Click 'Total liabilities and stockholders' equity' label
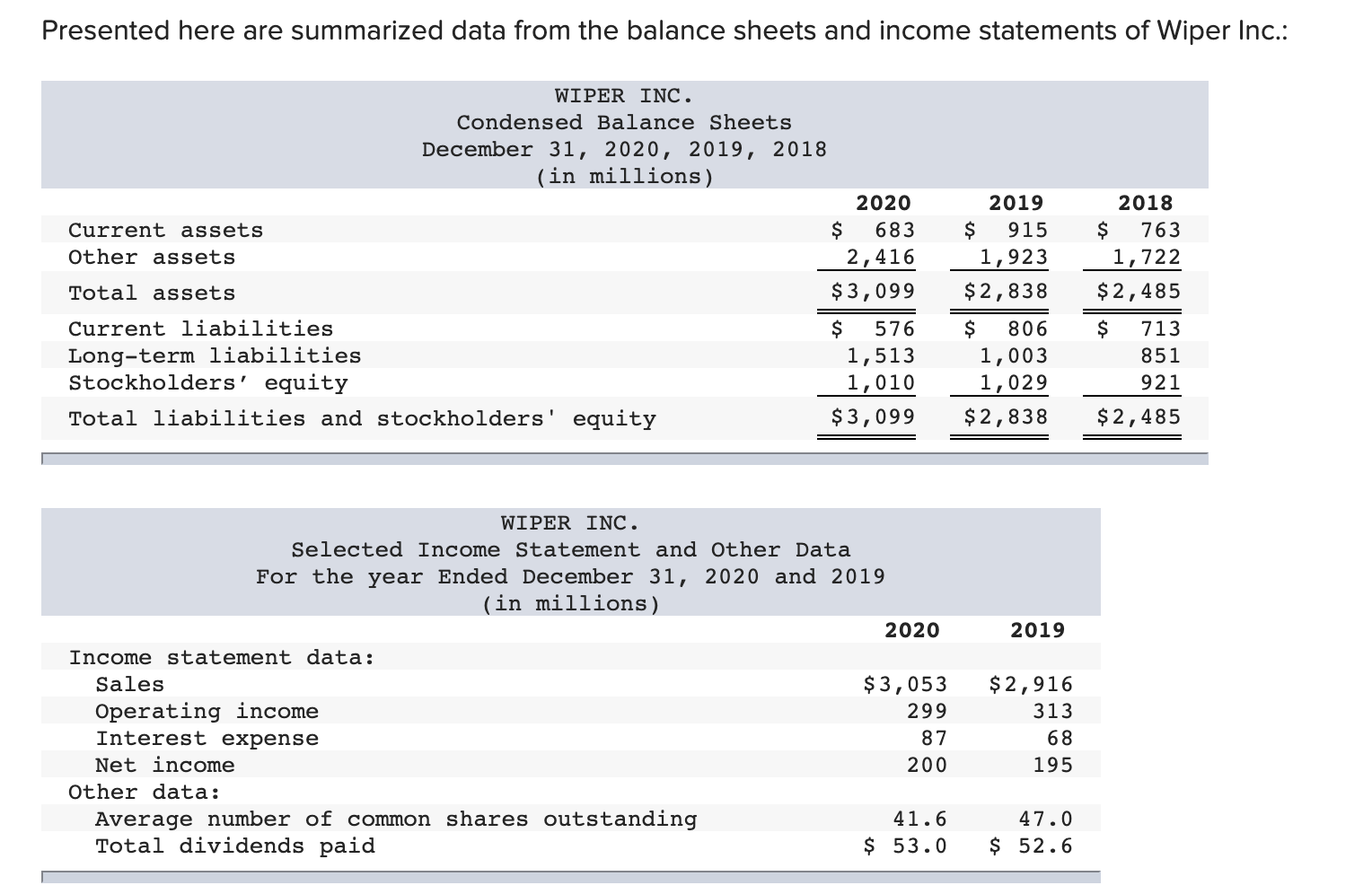 363,419
